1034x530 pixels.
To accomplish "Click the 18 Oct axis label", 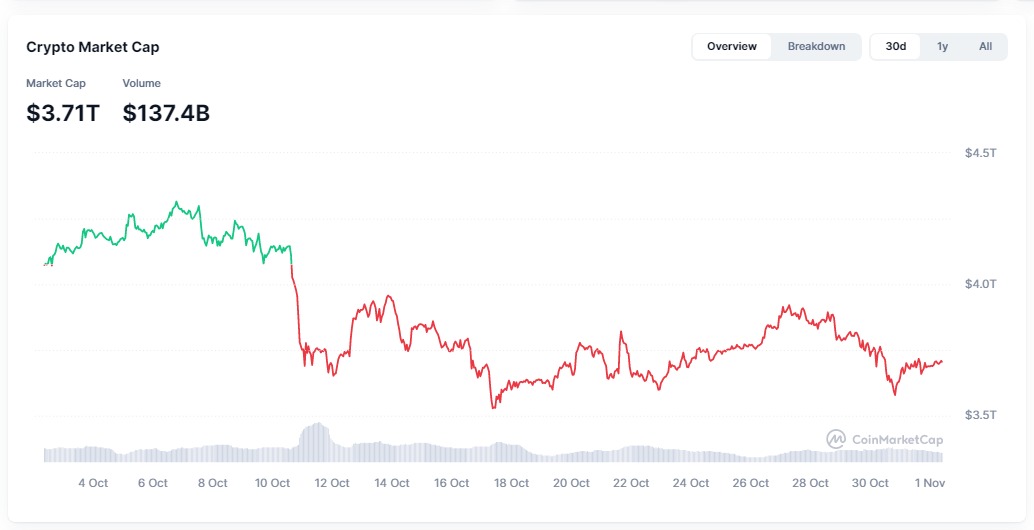I will [x=511, y=483].
